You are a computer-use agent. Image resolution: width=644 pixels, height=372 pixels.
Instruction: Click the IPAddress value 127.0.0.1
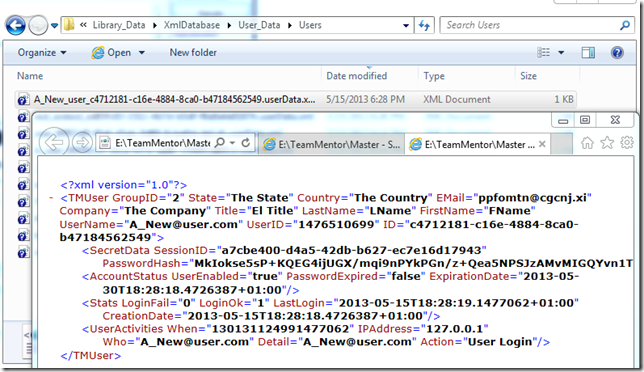[454, 329]
